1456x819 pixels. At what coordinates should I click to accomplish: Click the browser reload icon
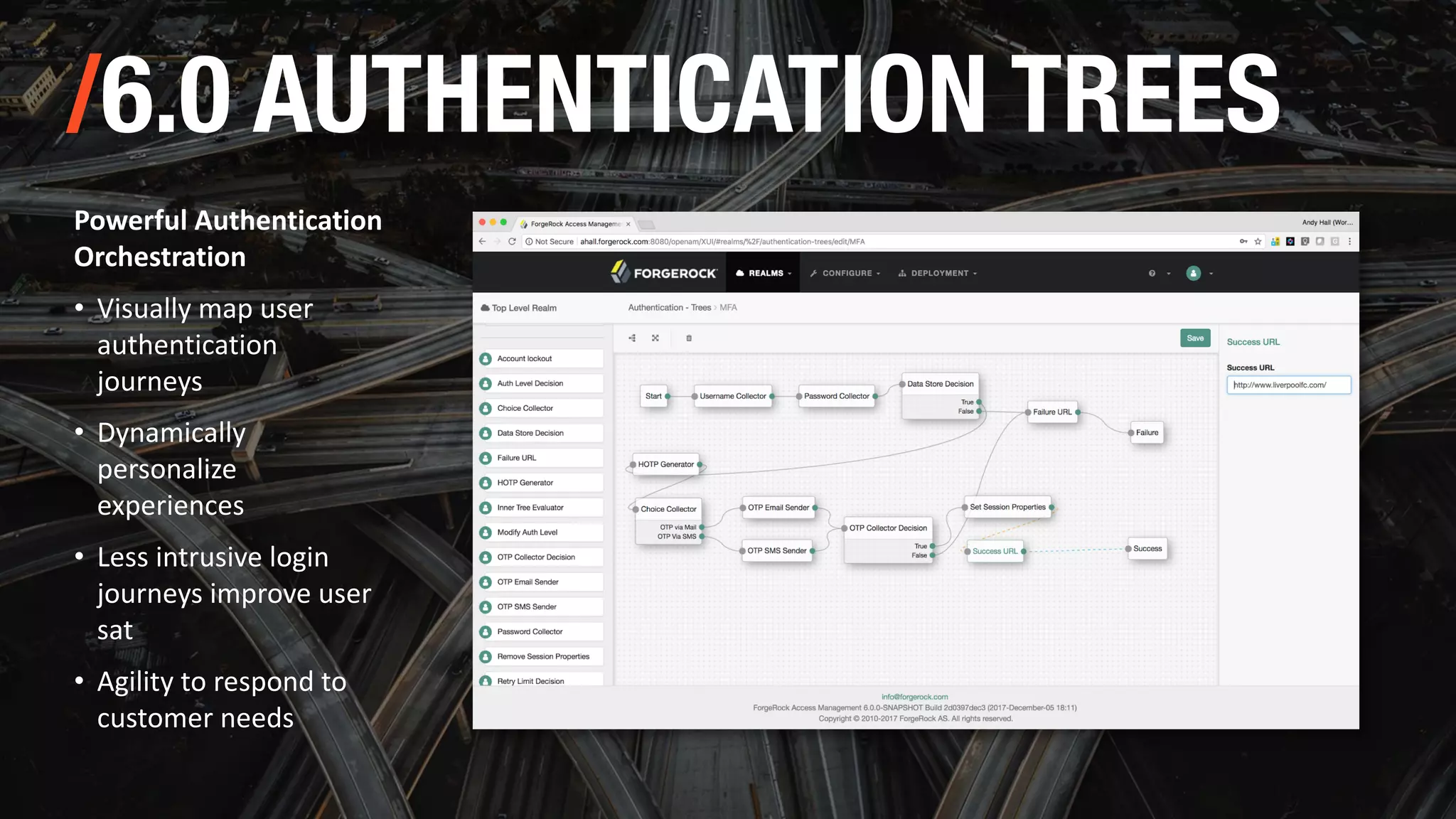click(512, 242)
